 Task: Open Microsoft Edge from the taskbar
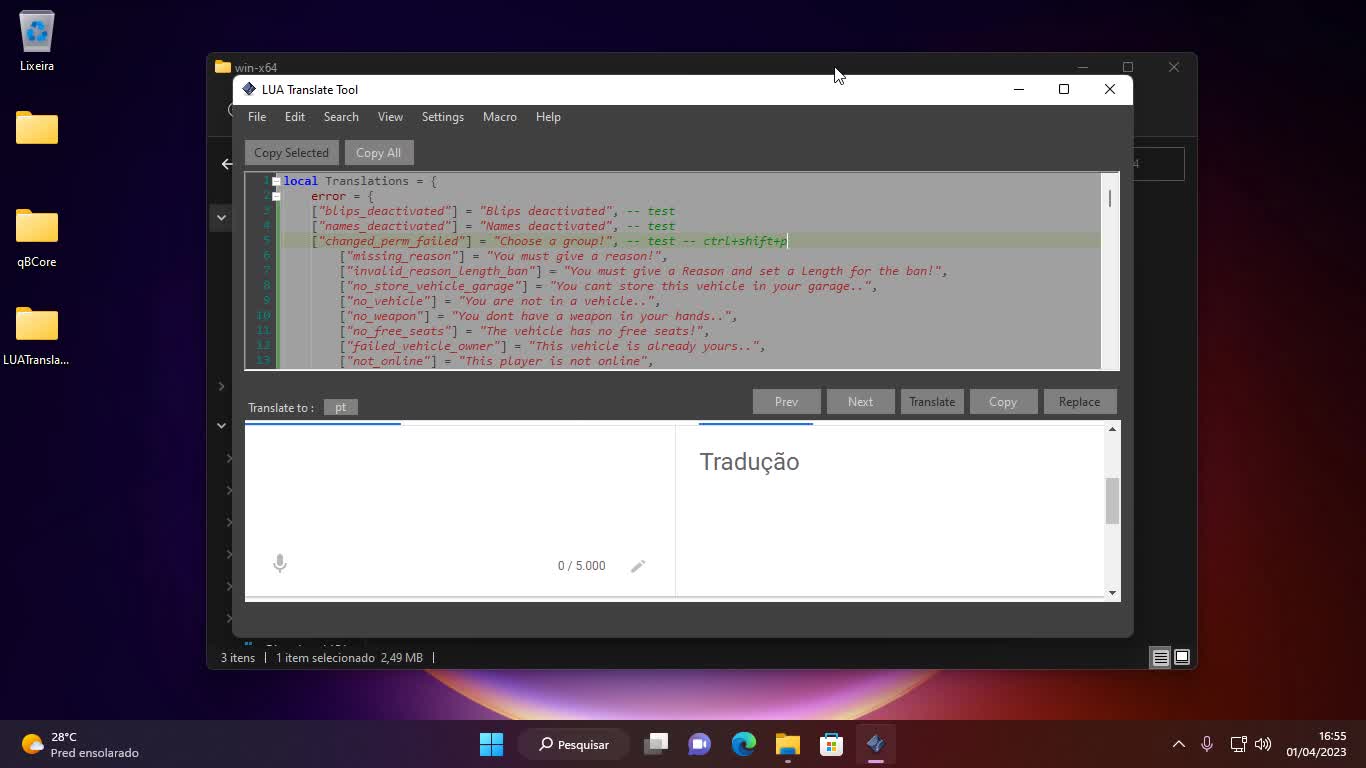coord(743,744)
